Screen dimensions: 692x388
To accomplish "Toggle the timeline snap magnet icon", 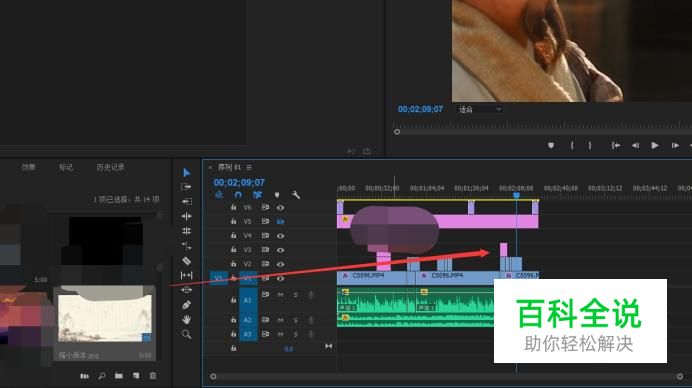I will click(238, 195).
